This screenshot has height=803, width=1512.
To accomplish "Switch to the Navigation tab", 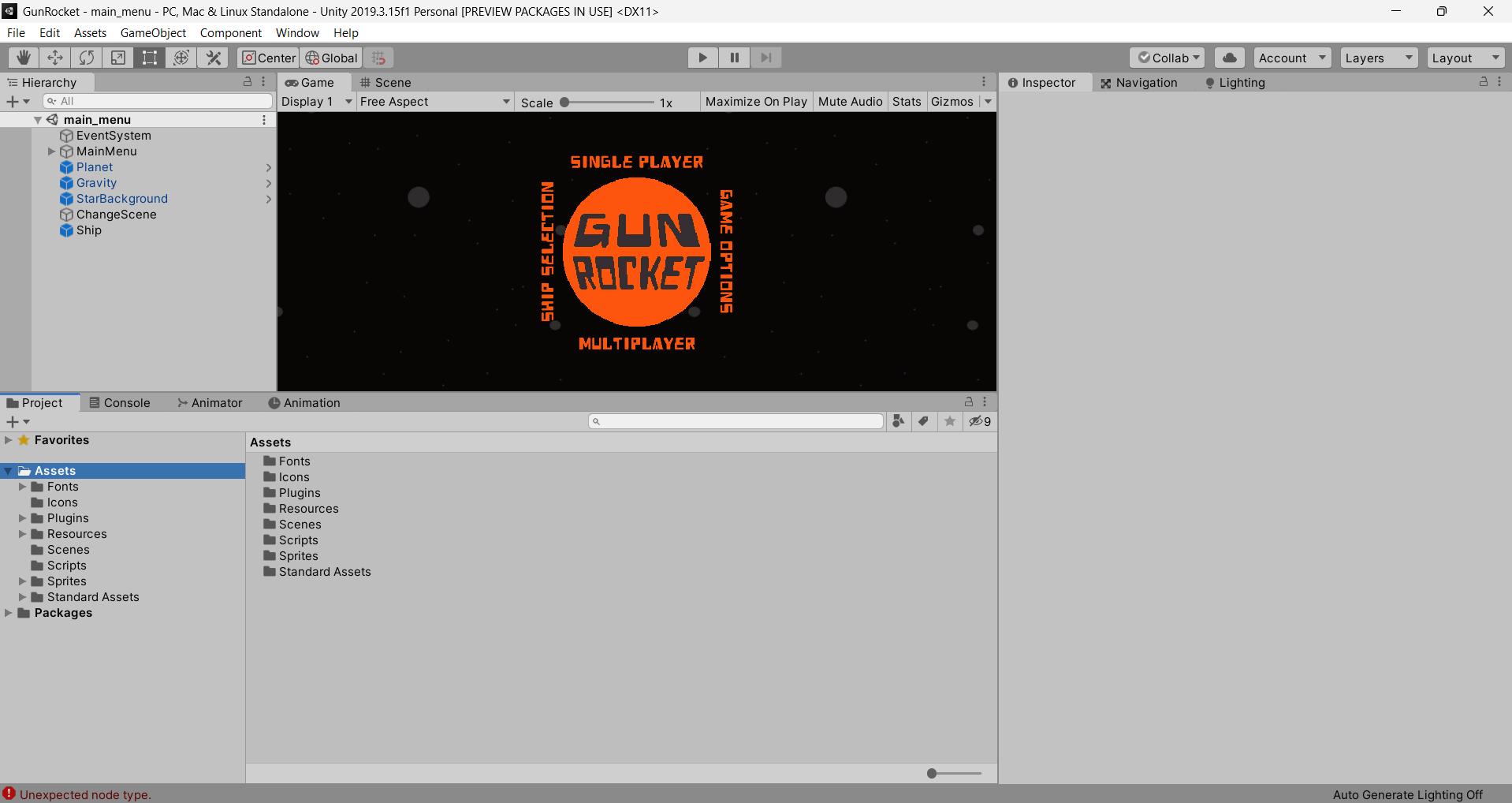I will [x=1138, y=82].
